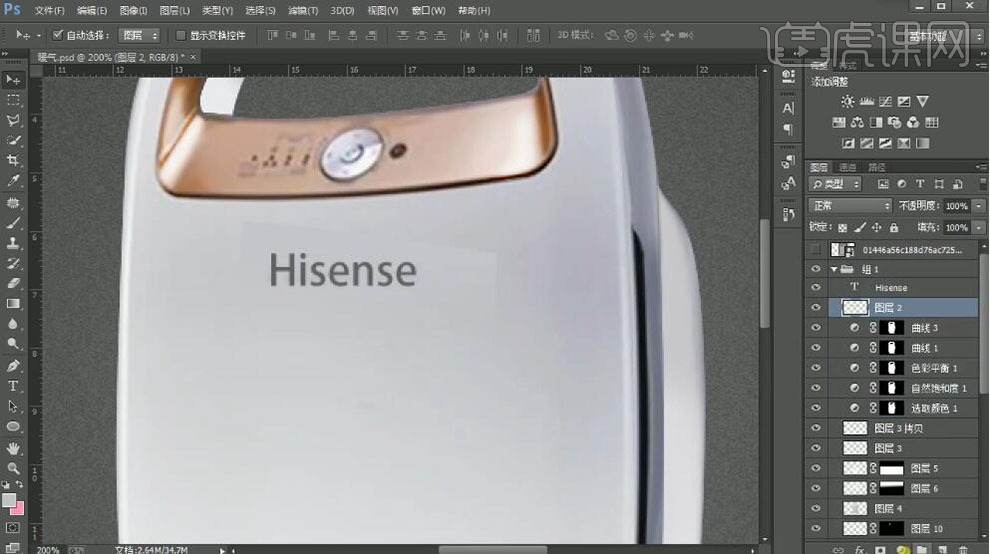Toggle visibility of 色彩平衡 1 layer
The image size is (990, 554).
tap(816, 368)
